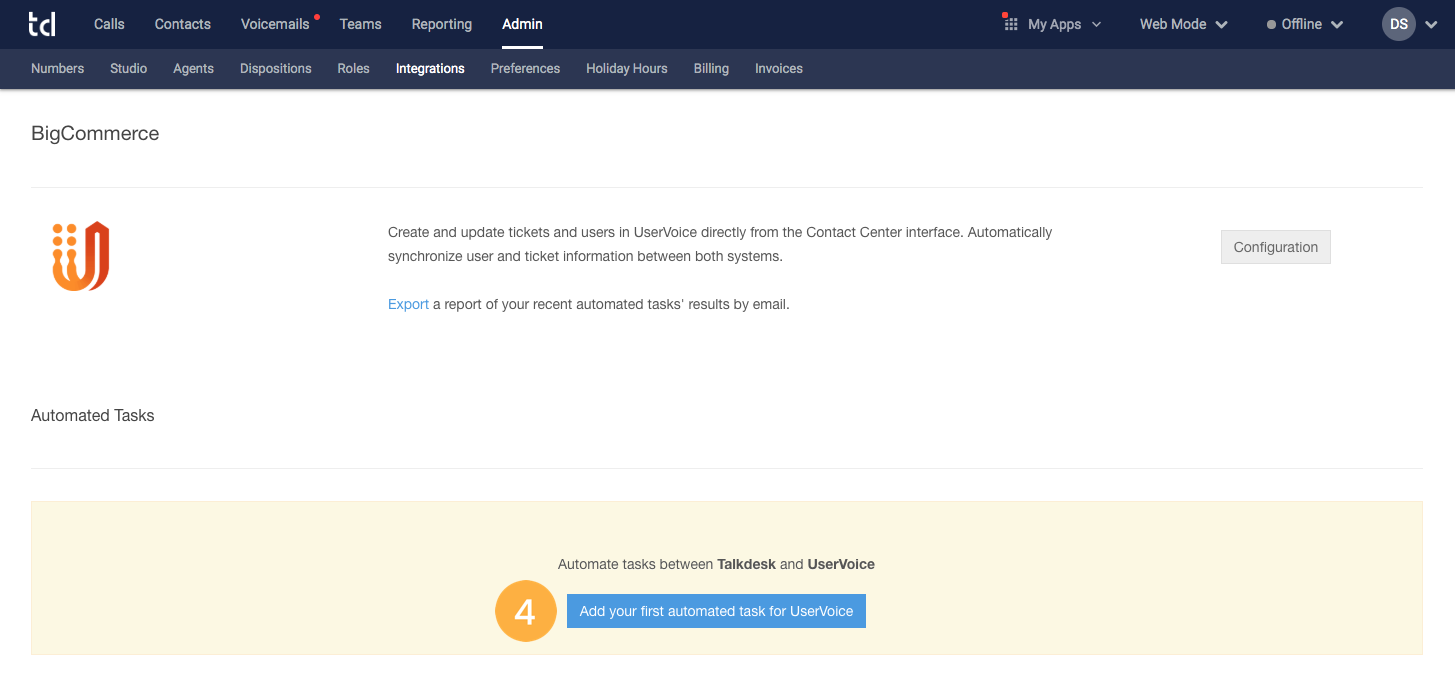Viewport: 1455px width, 689px height.
Task: Open Voicemails in the top navigation
Action: [275, 24]
